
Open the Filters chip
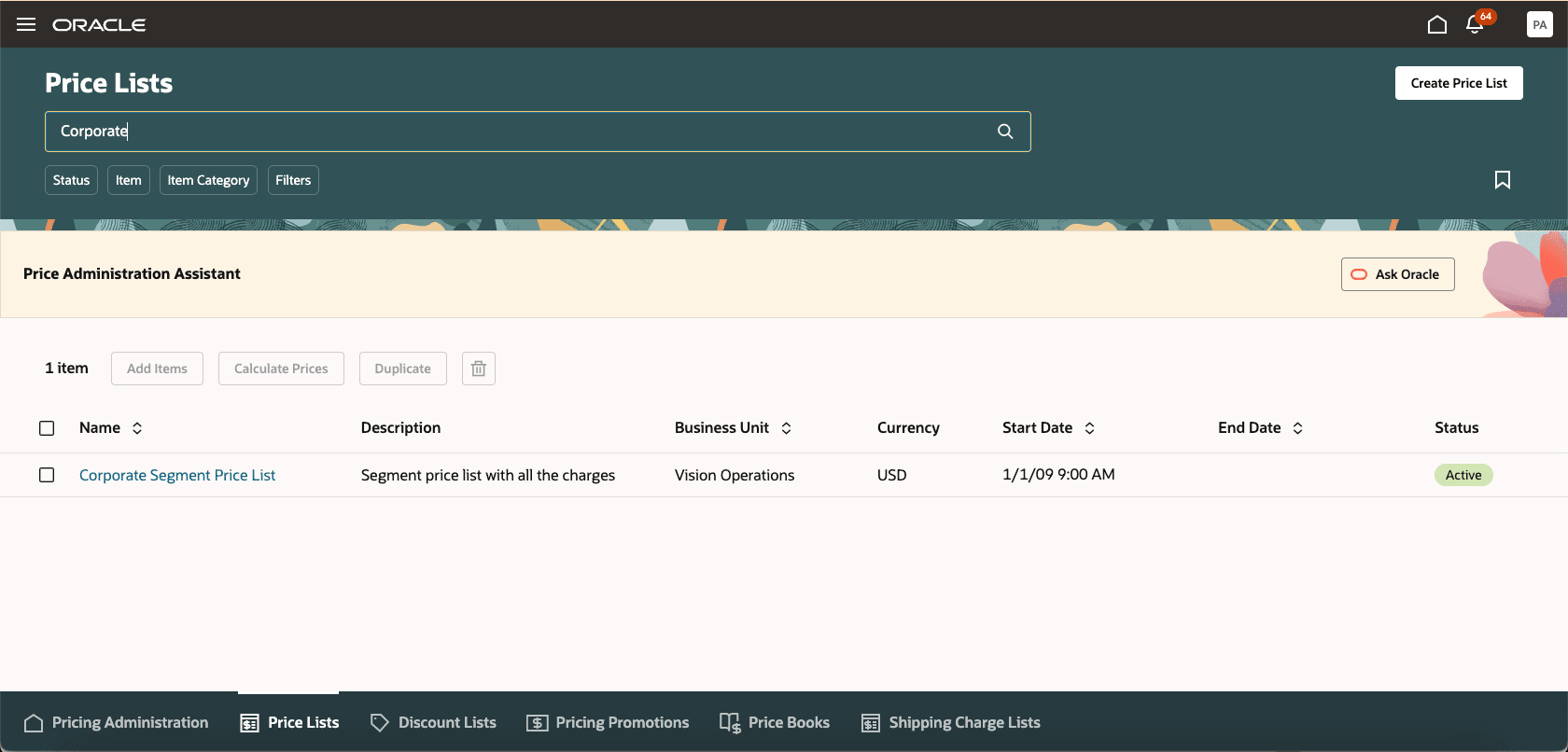coord(293,180)
